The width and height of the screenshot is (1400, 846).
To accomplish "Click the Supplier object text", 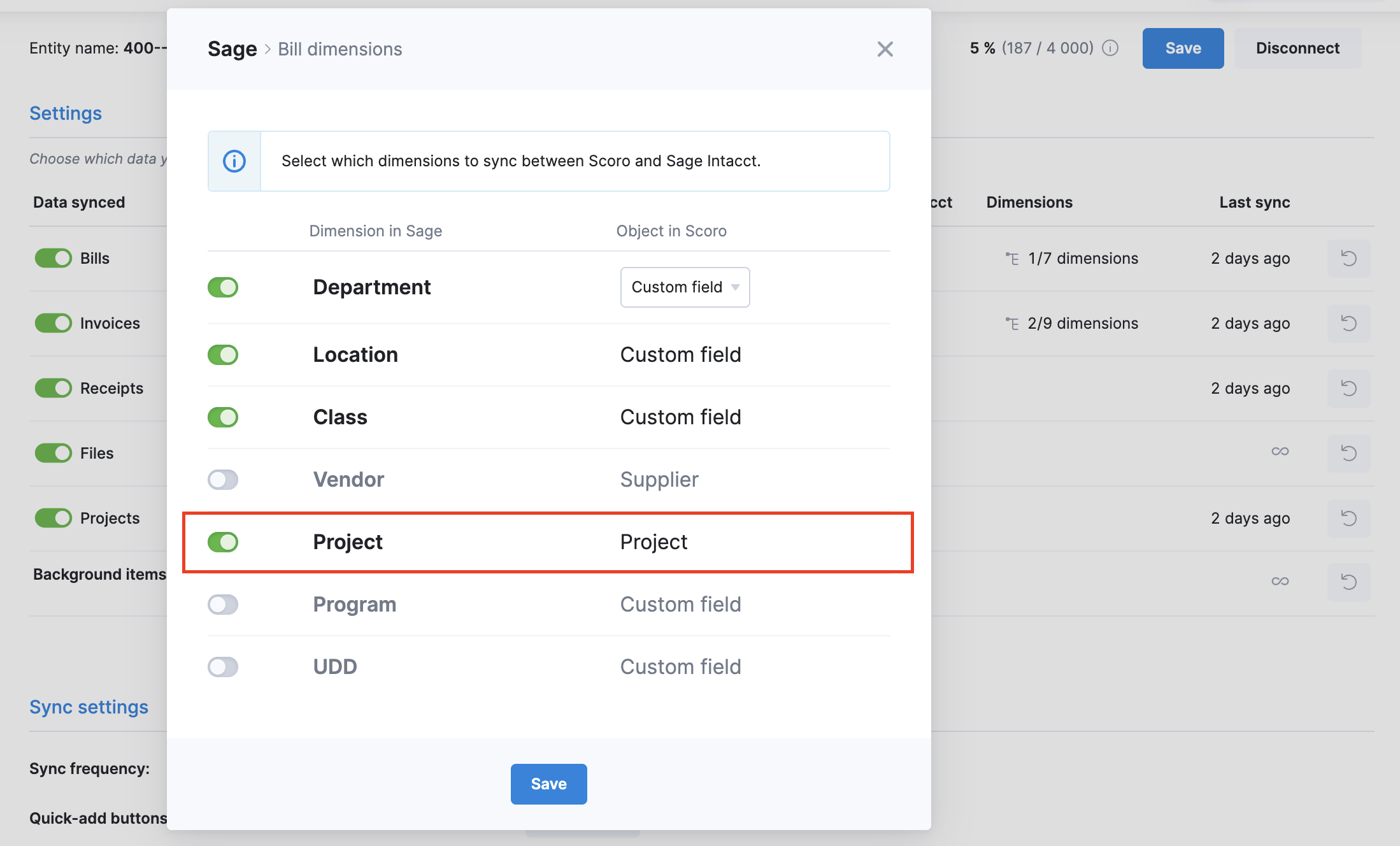I will [659, 480].
